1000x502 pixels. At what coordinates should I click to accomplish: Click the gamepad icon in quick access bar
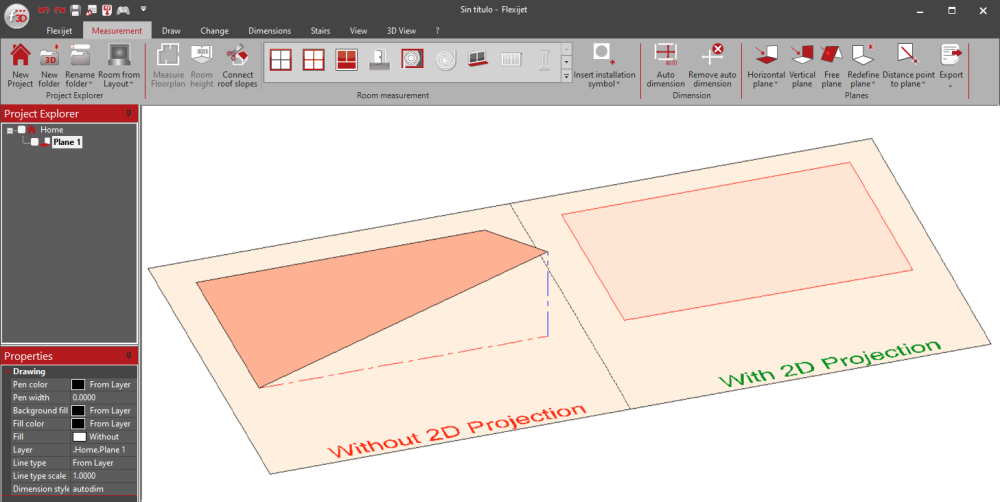coord(124,10)
